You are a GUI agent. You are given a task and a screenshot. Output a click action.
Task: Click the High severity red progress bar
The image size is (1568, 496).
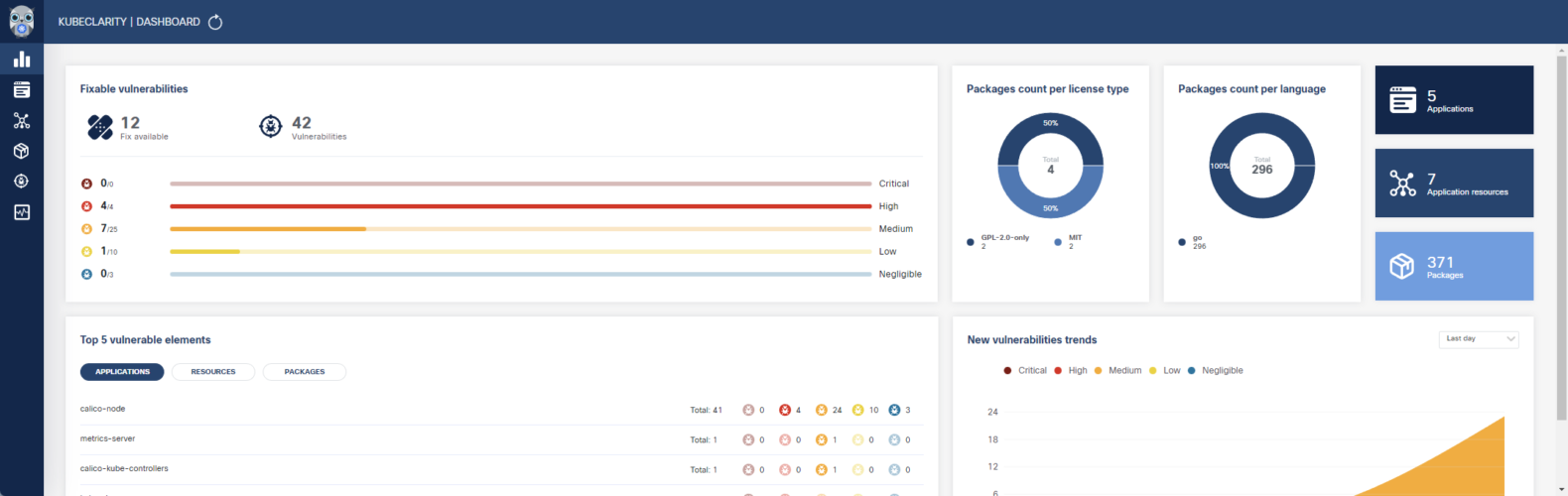point(520,206)
